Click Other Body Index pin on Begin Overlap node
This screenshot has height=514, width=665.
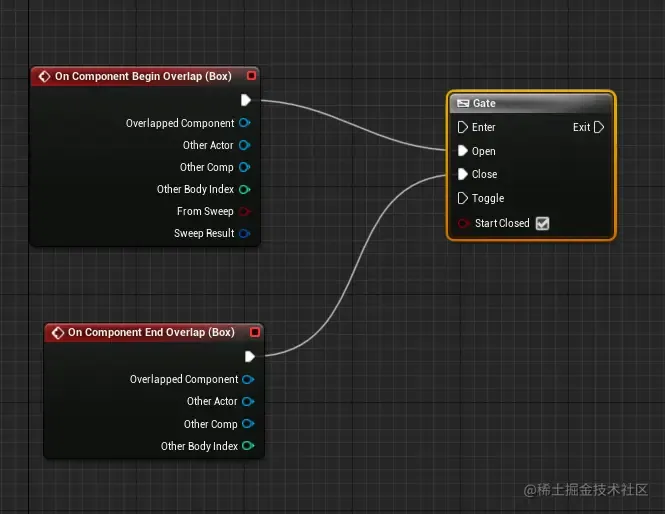pyautogui.click(x=244, y=189)
